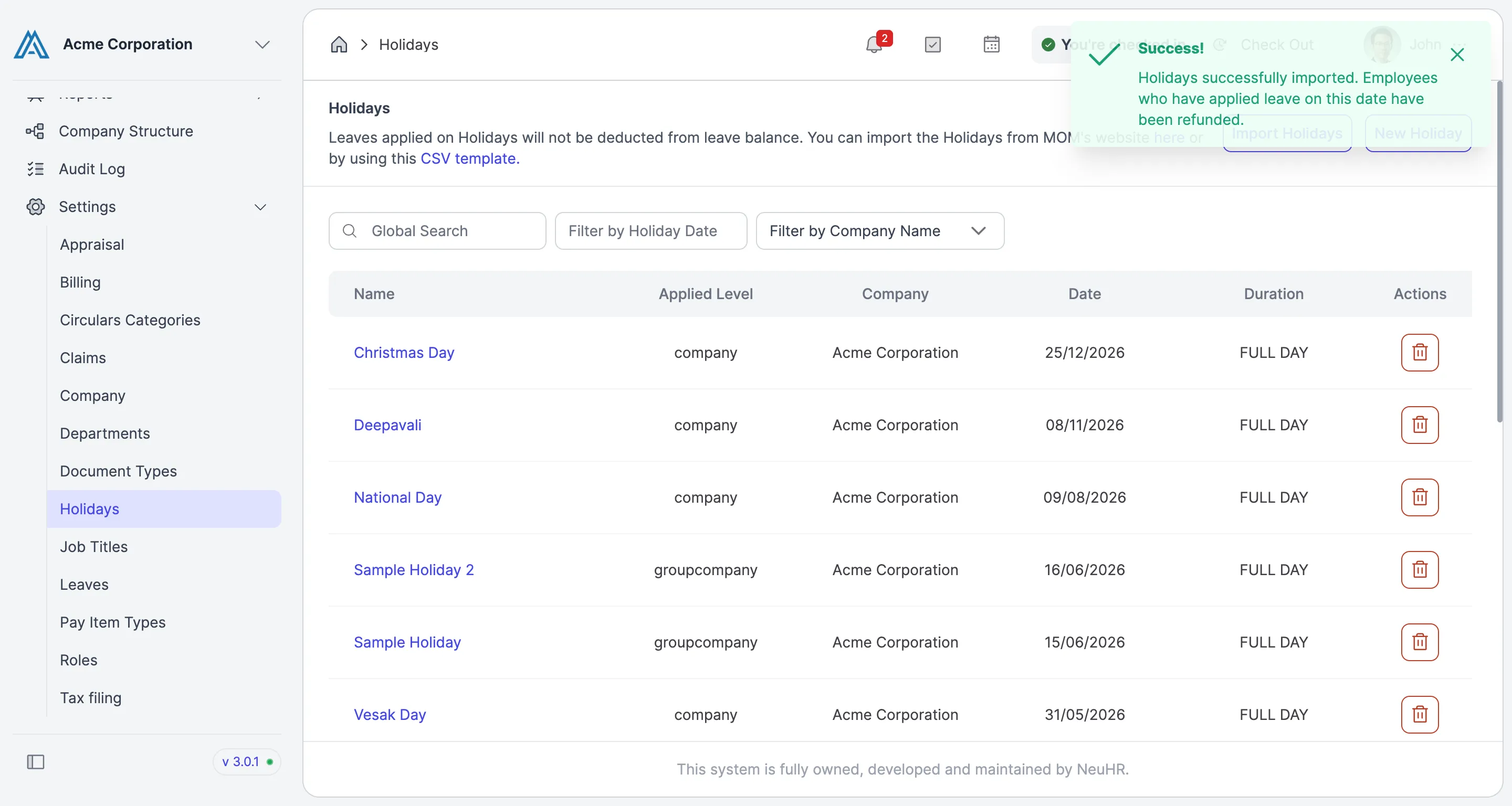Open Pay Item Types settings
This screenshot has height=806, width=1512.
(x=112, y=622)
